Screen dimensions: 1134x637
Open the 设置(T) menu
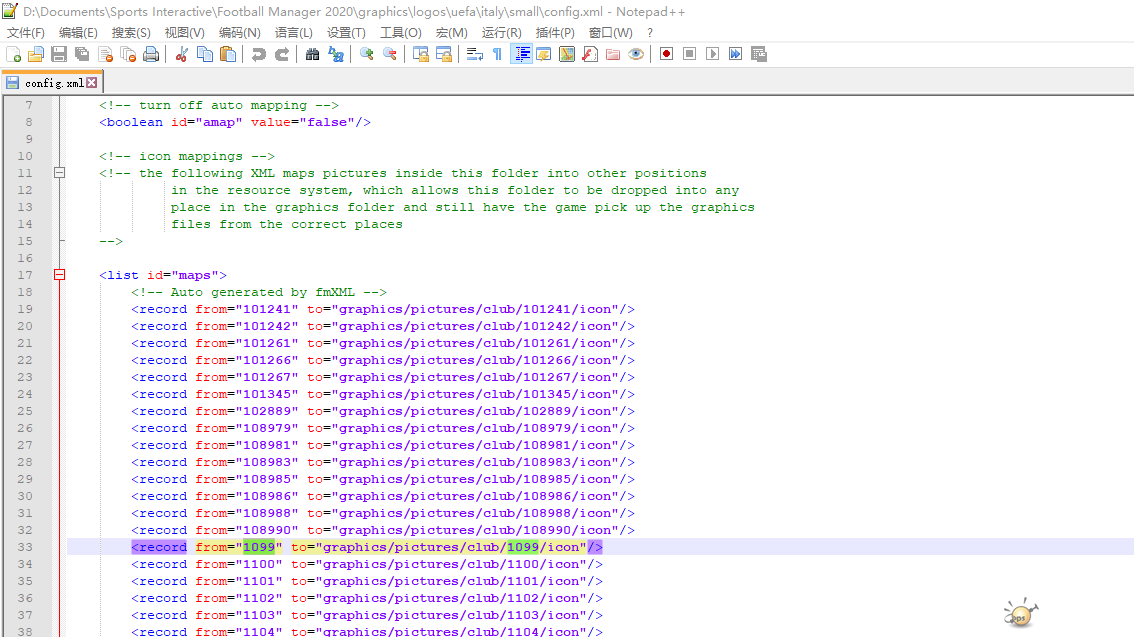click(346, 33)
